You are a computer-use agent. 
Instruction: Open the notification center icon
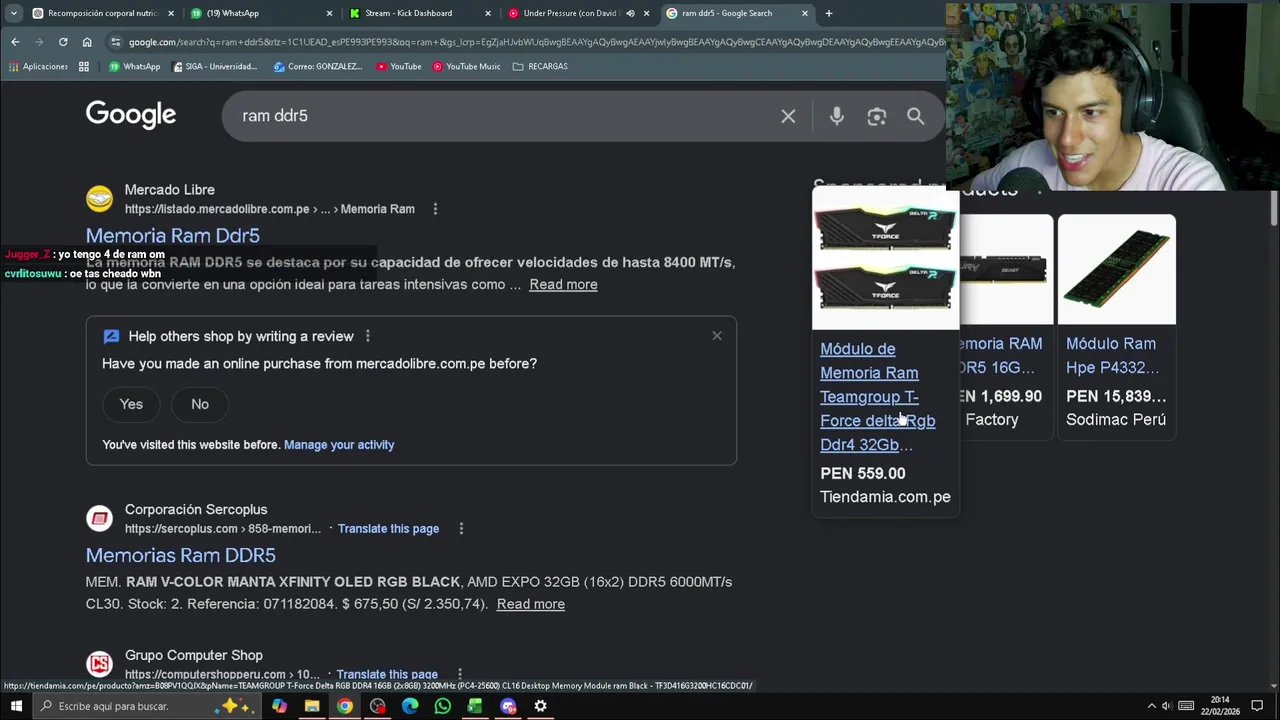[1257, 706]
